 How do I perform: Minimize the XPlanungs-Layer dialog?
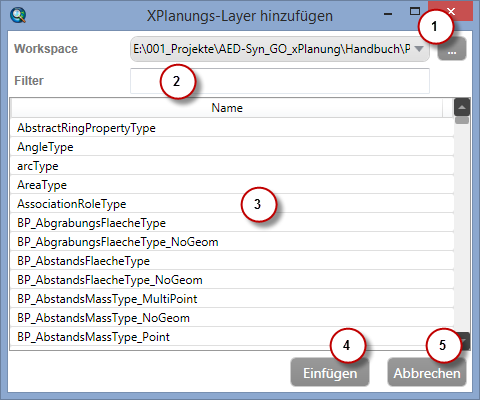[388, 14]
